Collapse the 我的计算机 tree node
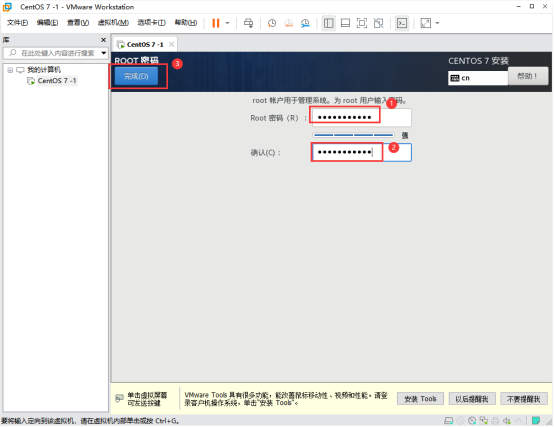The width and height of the screenshot is (554, 427). (x=10, y=70)
